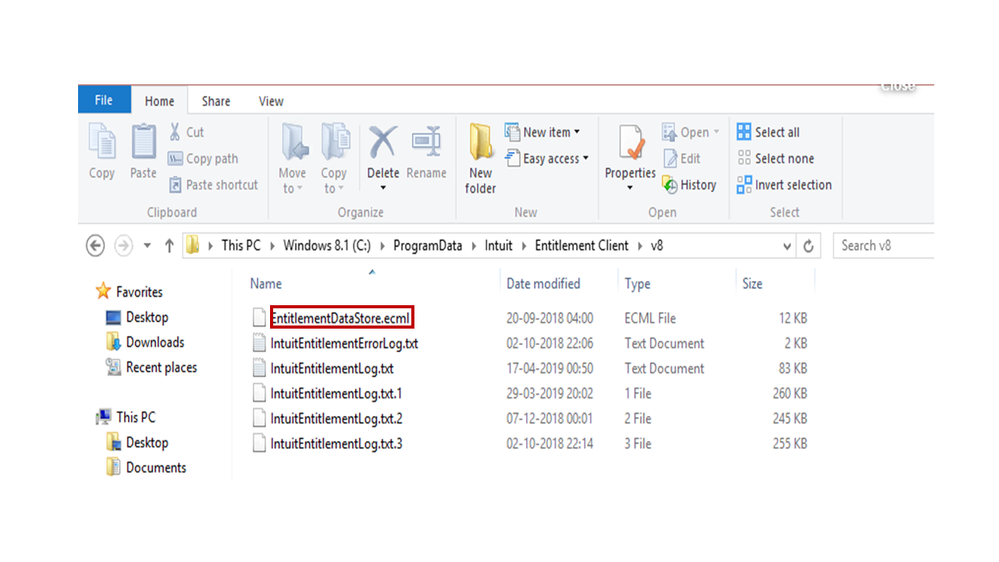Click This PC in the address bar
This screenshot has height=562, width=999.
241,245
